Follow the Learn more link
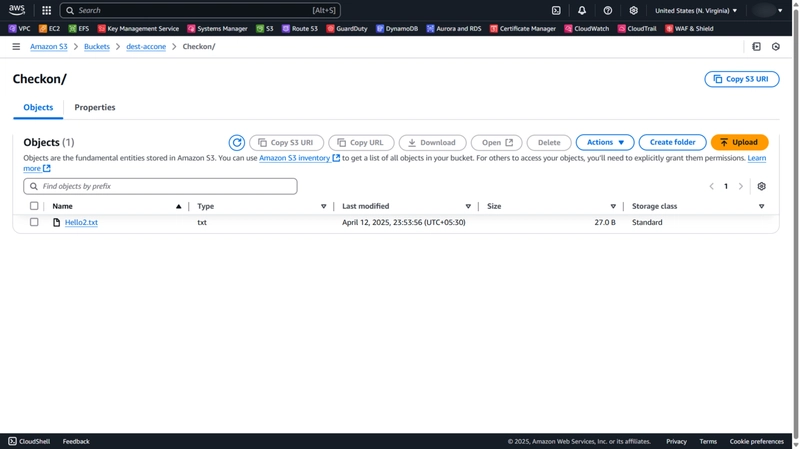800x449 pixels. point(757,158)
